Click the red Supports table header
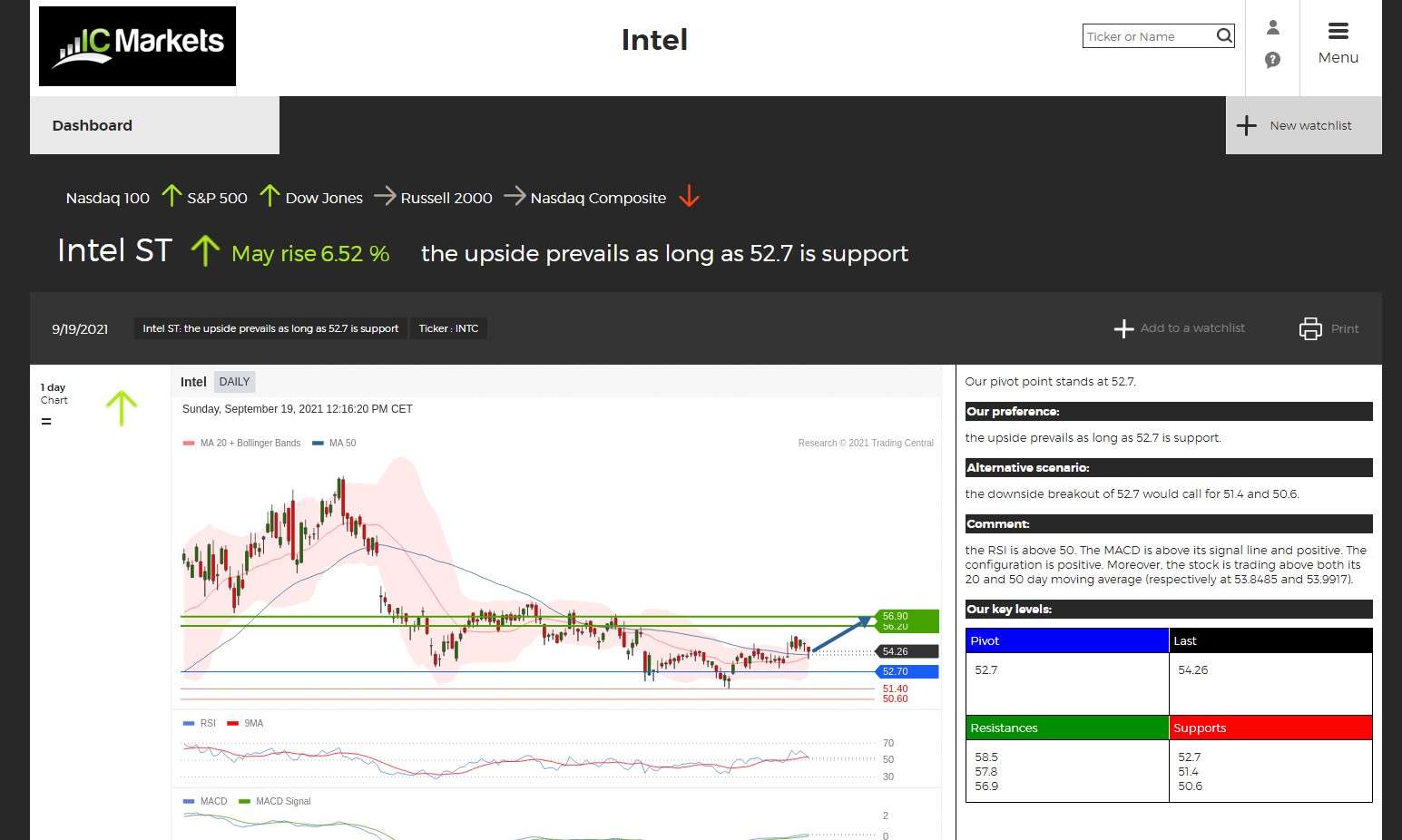Viewport: 1402px width, 840px height. 1270,728
